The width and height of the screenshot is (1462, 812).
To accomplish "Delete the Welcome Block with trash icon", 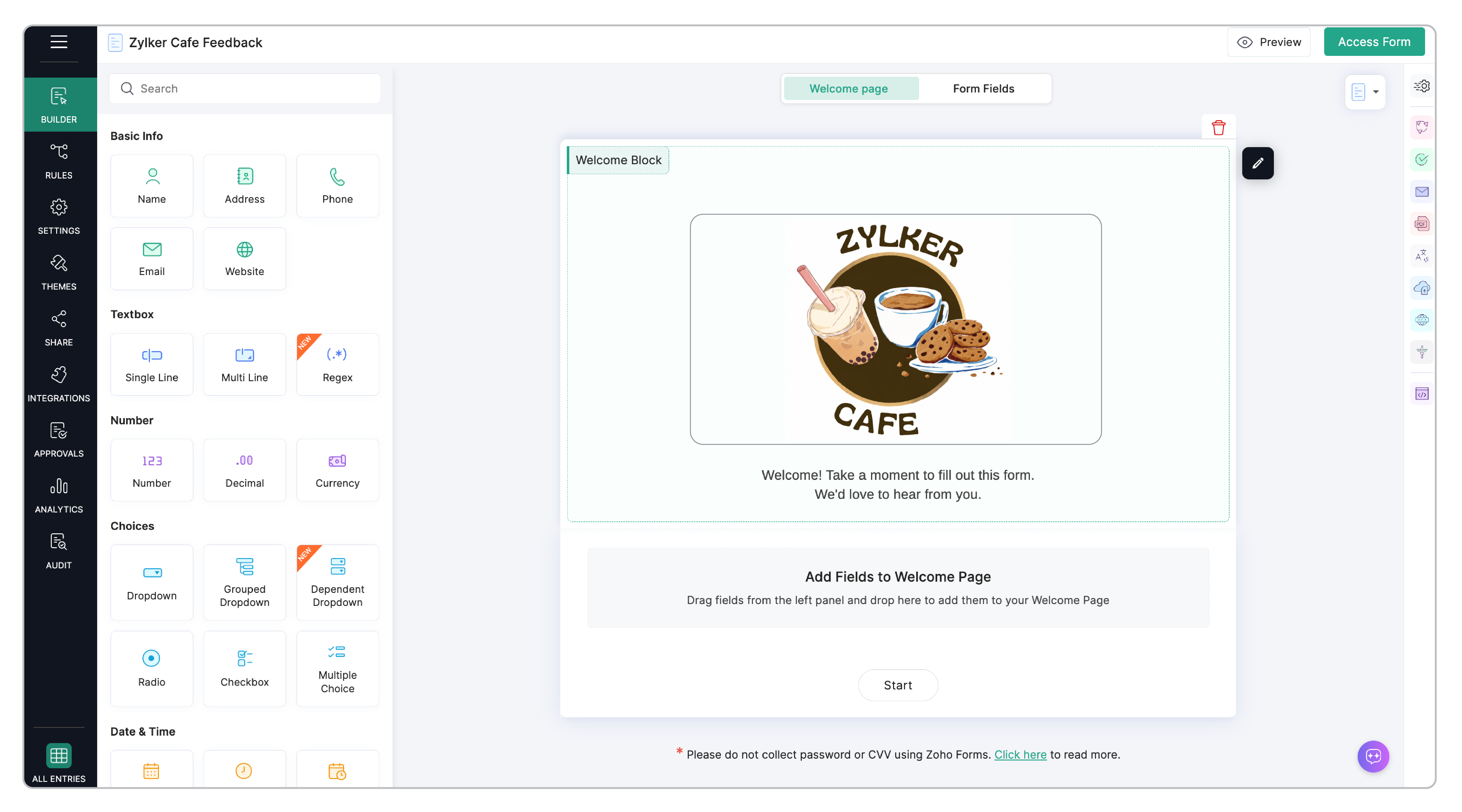I will (x=1218, y=127).
